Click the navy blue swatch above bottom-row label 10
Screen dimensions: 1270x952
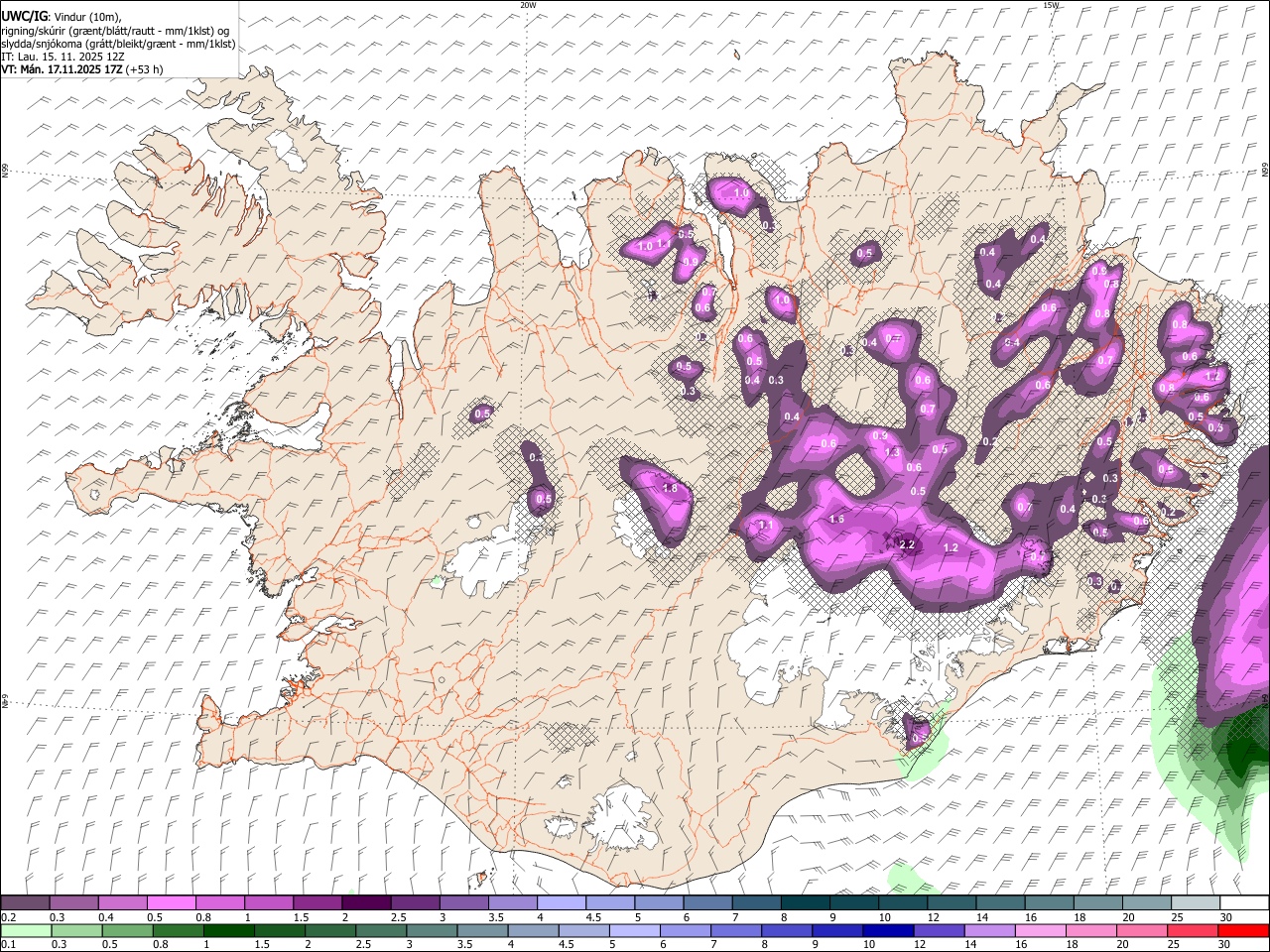(x=886, y=930)
